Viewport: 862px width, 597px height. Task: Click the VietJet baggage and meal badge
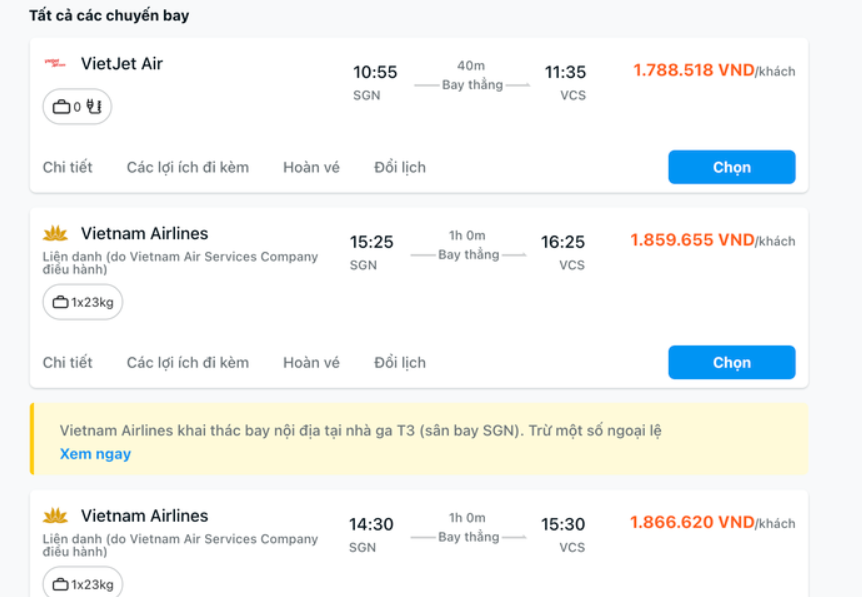(x=77, y=107)
